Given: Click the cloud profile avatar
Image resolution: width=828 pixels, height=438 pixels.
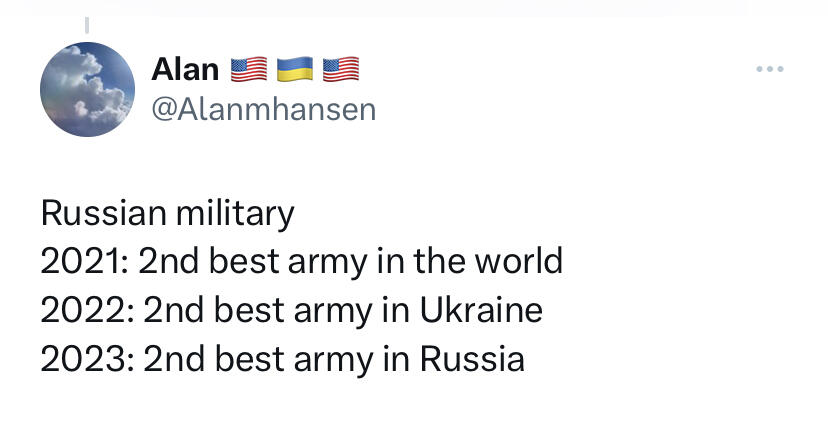Looking at the screenshot, I should coord(87,89).
